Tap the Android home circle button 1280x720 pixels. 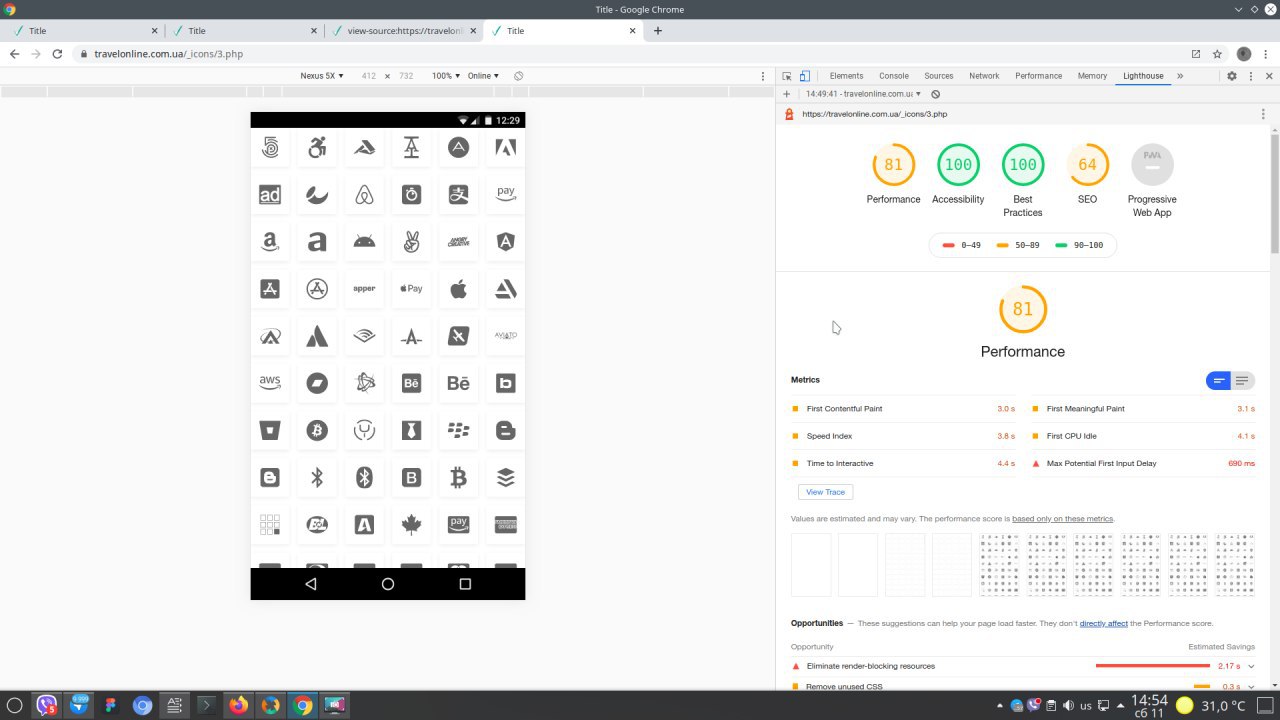click(388, 584)
